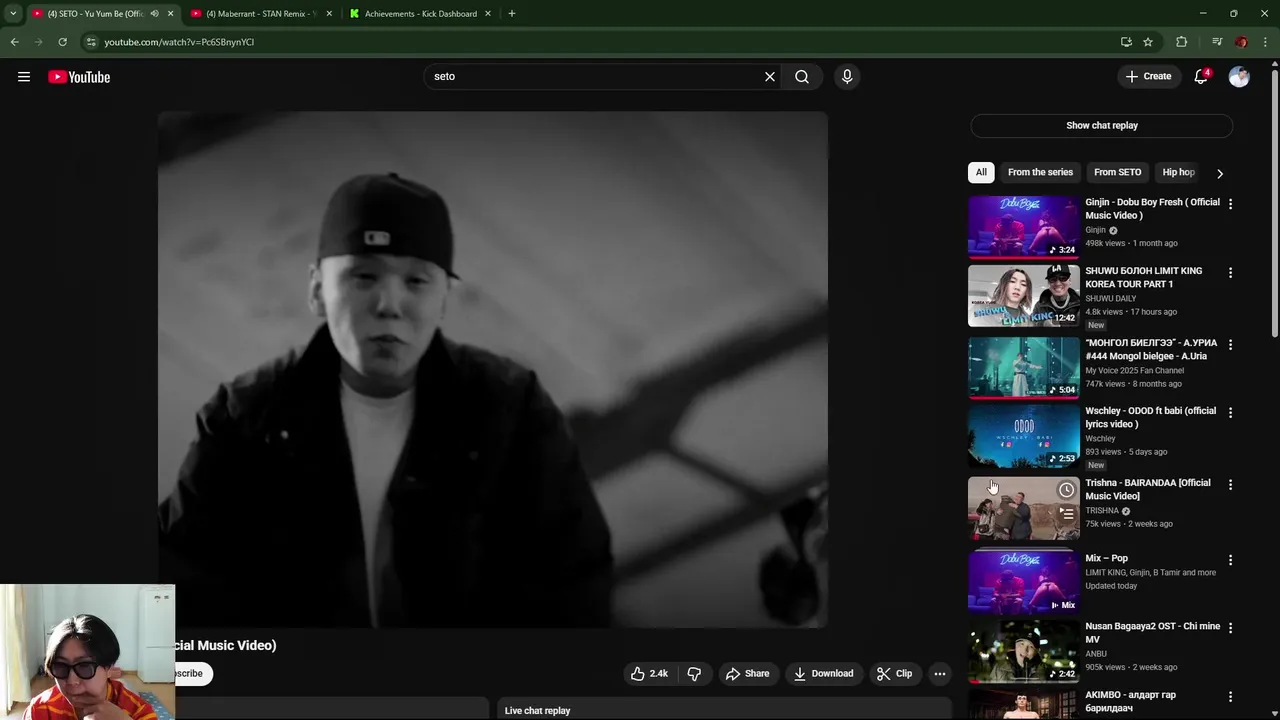Download the video

click(823, 674)
